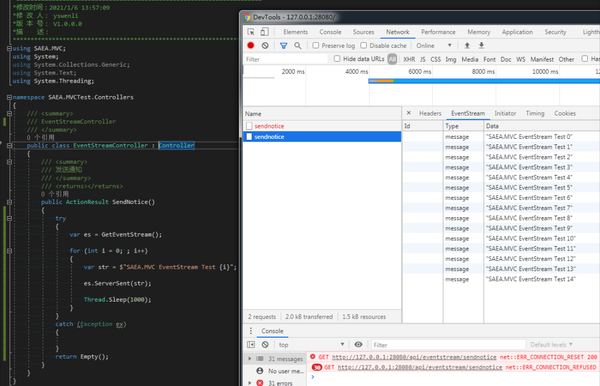This screenshot has width=600, height=386.
Task: Open the Headers tab of request
Action: (430, 113)
